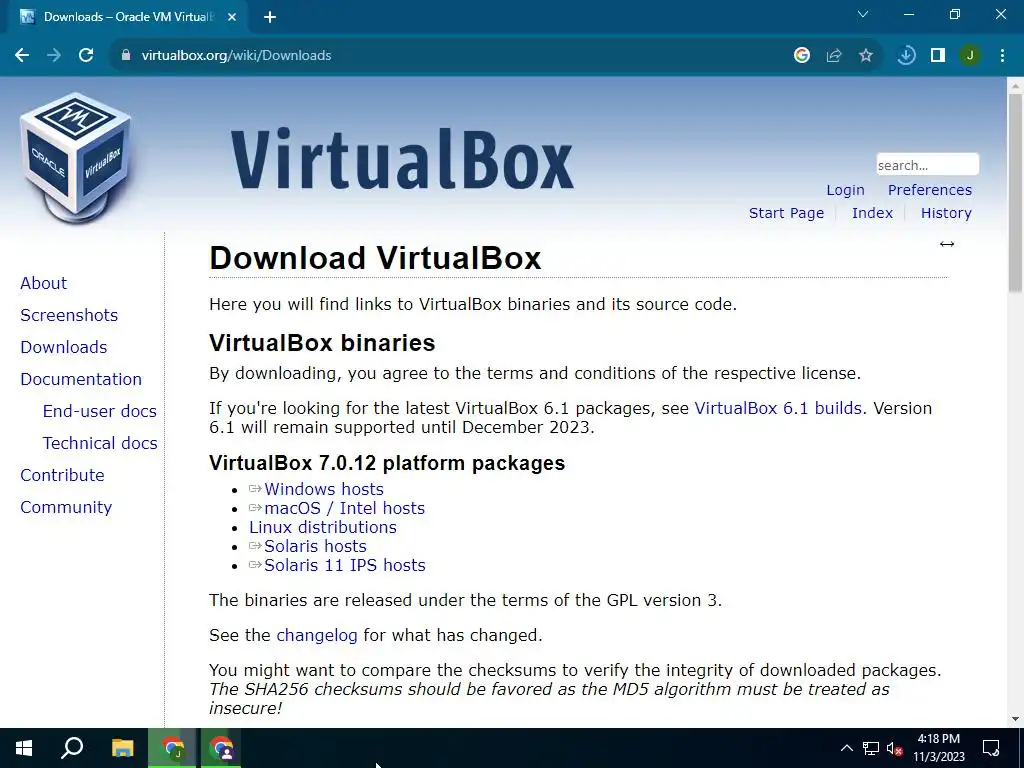Image resolution: width=1024 pixels, height=768 pixels.
Task: Click the tab search chevron
Action: point(863,14)
